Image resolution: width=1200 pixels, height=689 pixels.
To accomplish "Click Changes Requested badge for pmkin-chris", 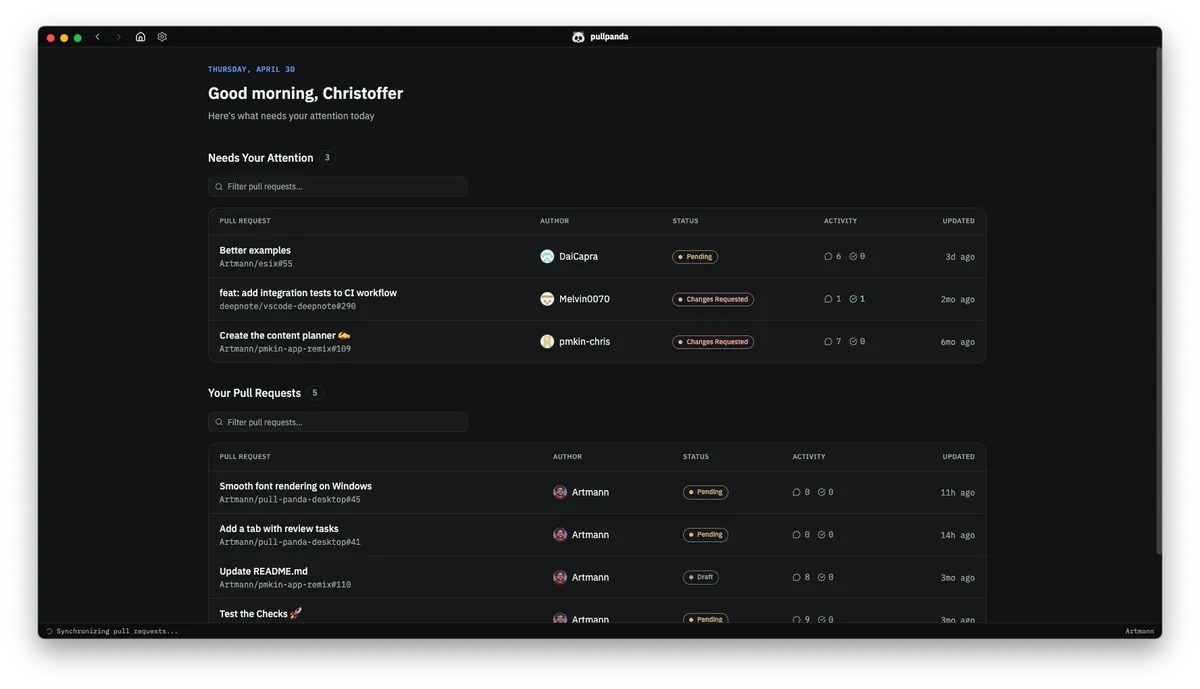I will (x=713, y=342).
